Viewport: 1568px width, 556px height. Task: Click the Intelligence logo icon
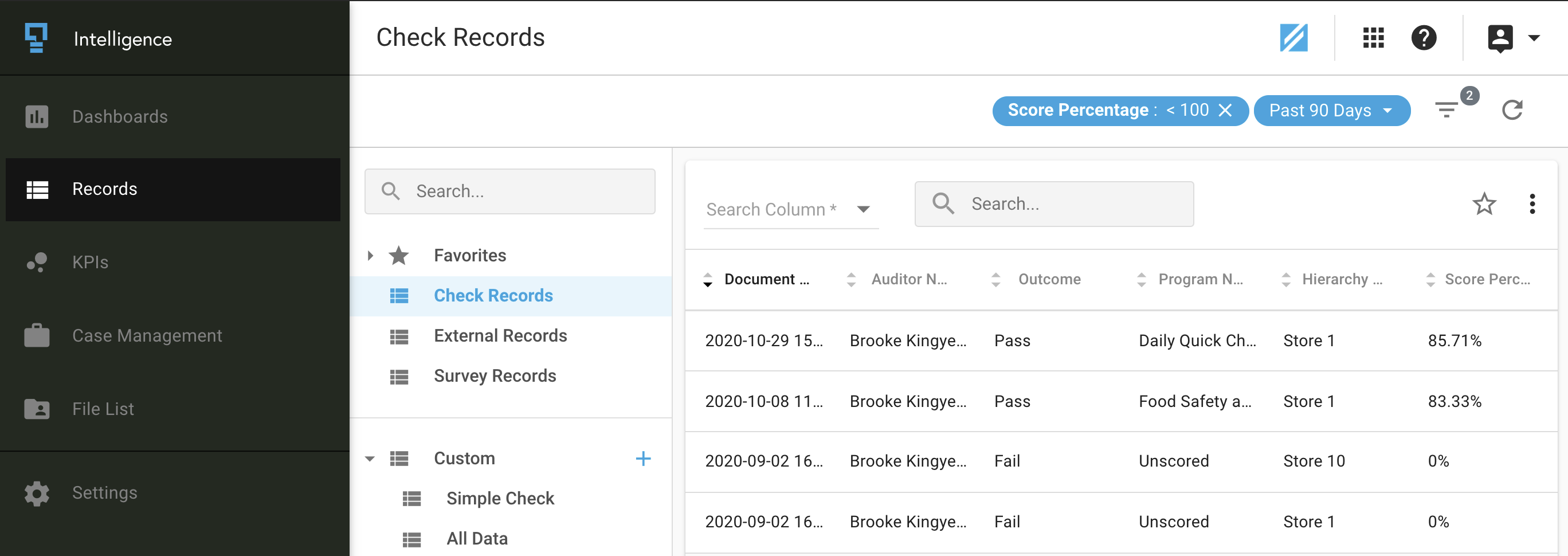point(36,38)
